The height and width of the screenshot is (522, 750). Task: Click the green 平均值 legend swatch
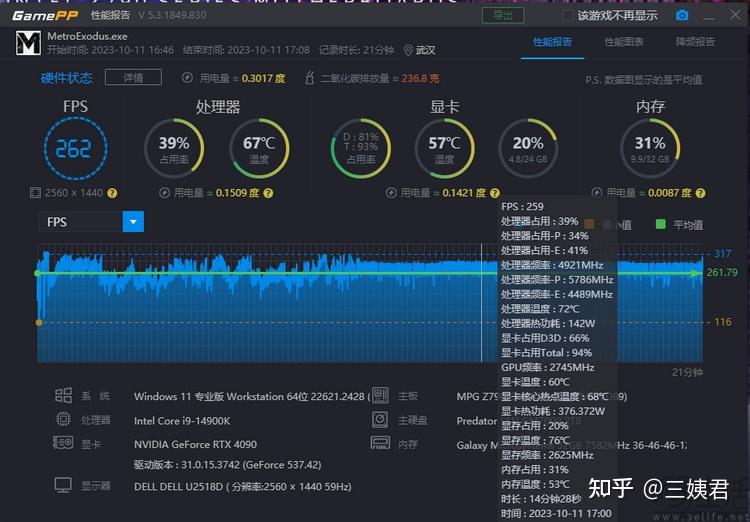click(661, 224)
